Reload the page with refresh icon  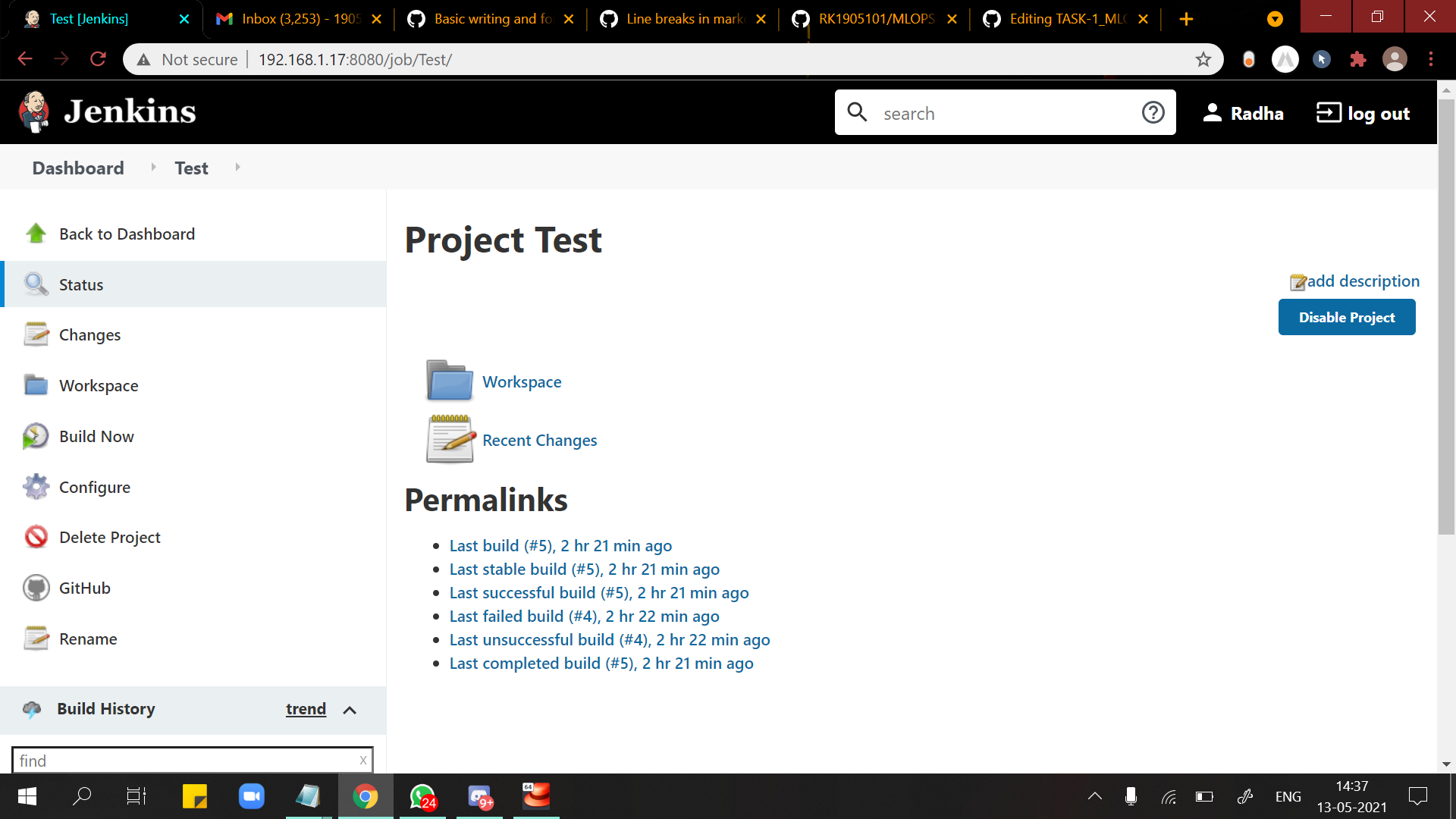98,59
